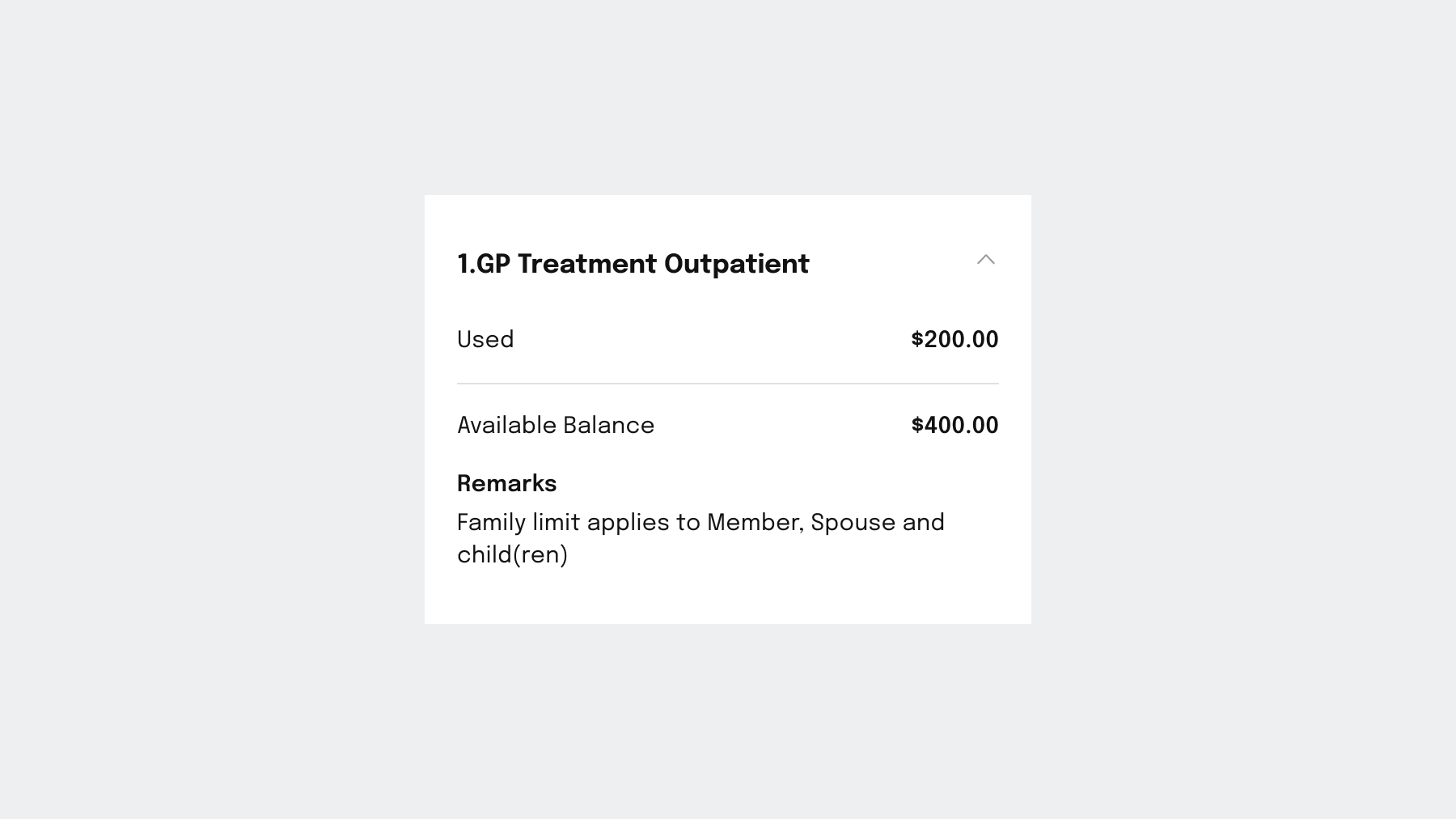Screen dimensions: 1456x819
Task: Select the $400.00 available balance amount
Action: (954, 426)
